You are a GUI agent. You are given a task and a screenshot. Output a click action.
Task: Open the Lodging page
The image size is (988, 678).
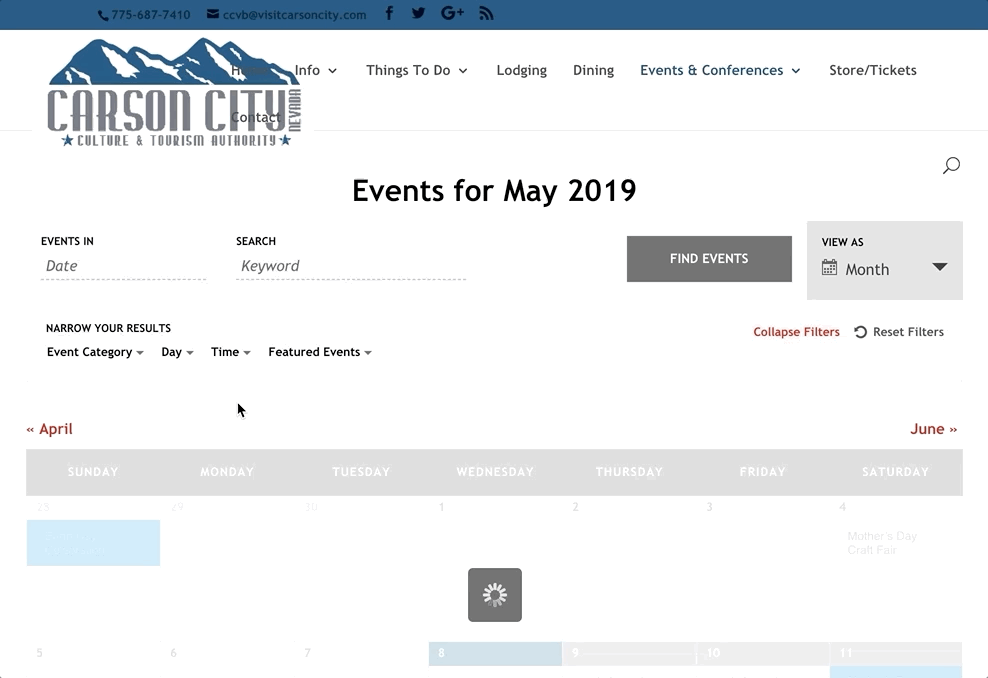(521, 70)
